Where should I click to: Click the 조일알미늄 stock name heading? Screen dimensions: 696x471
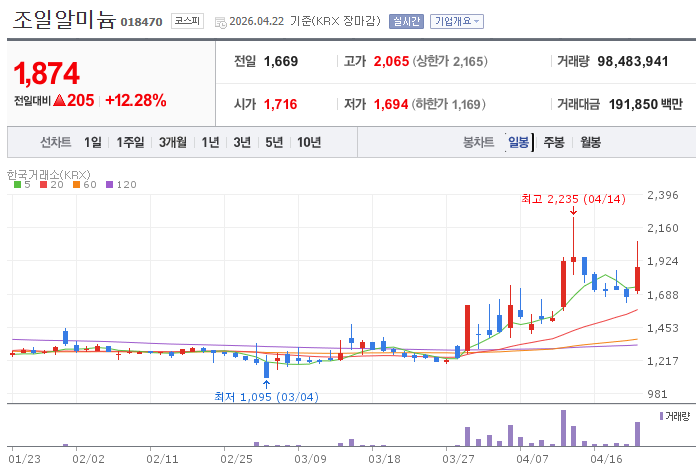pyautogui.click(x=64, y=20)
